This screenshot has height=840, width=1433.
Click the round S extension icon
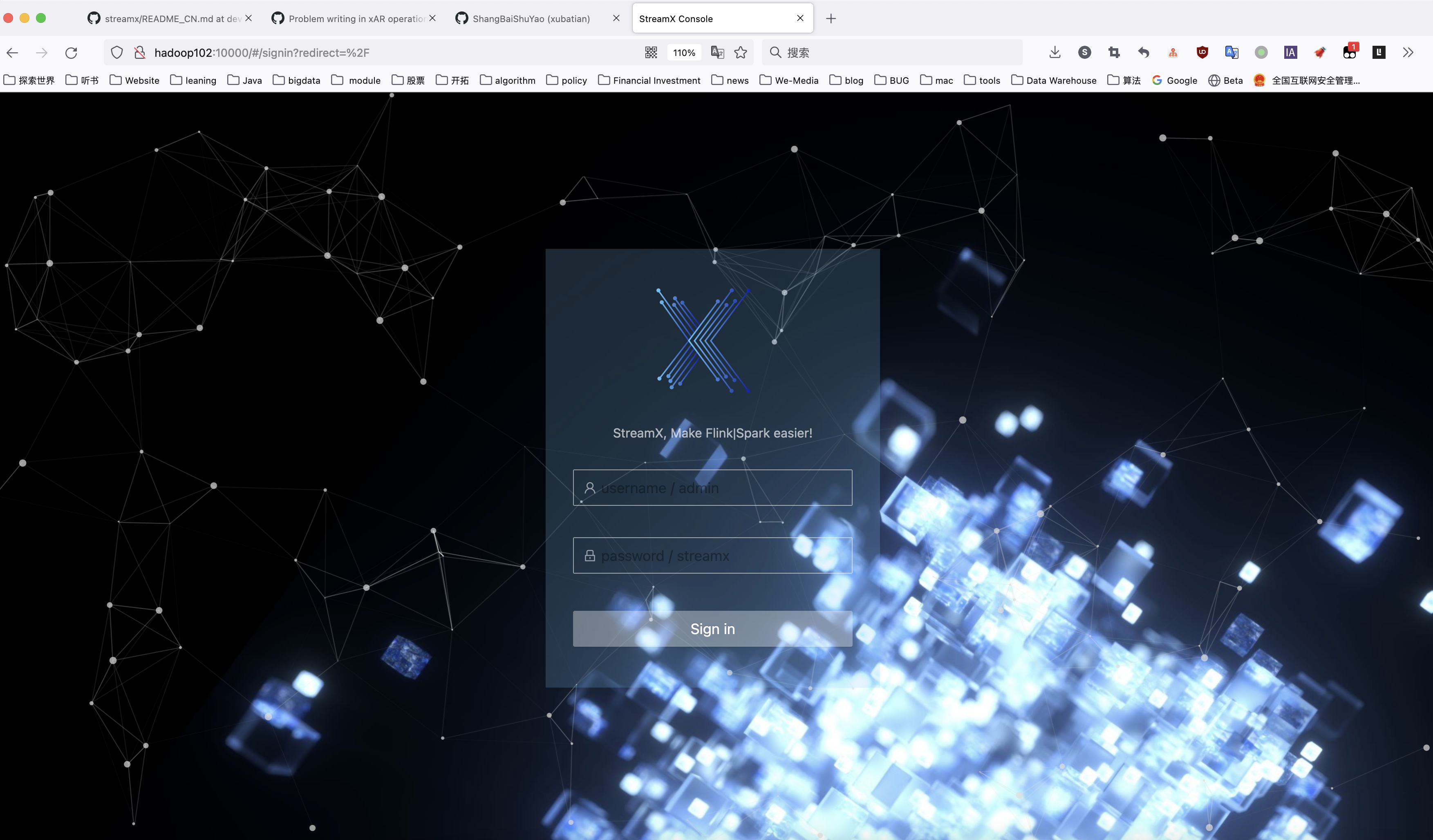click(1084, 53)
